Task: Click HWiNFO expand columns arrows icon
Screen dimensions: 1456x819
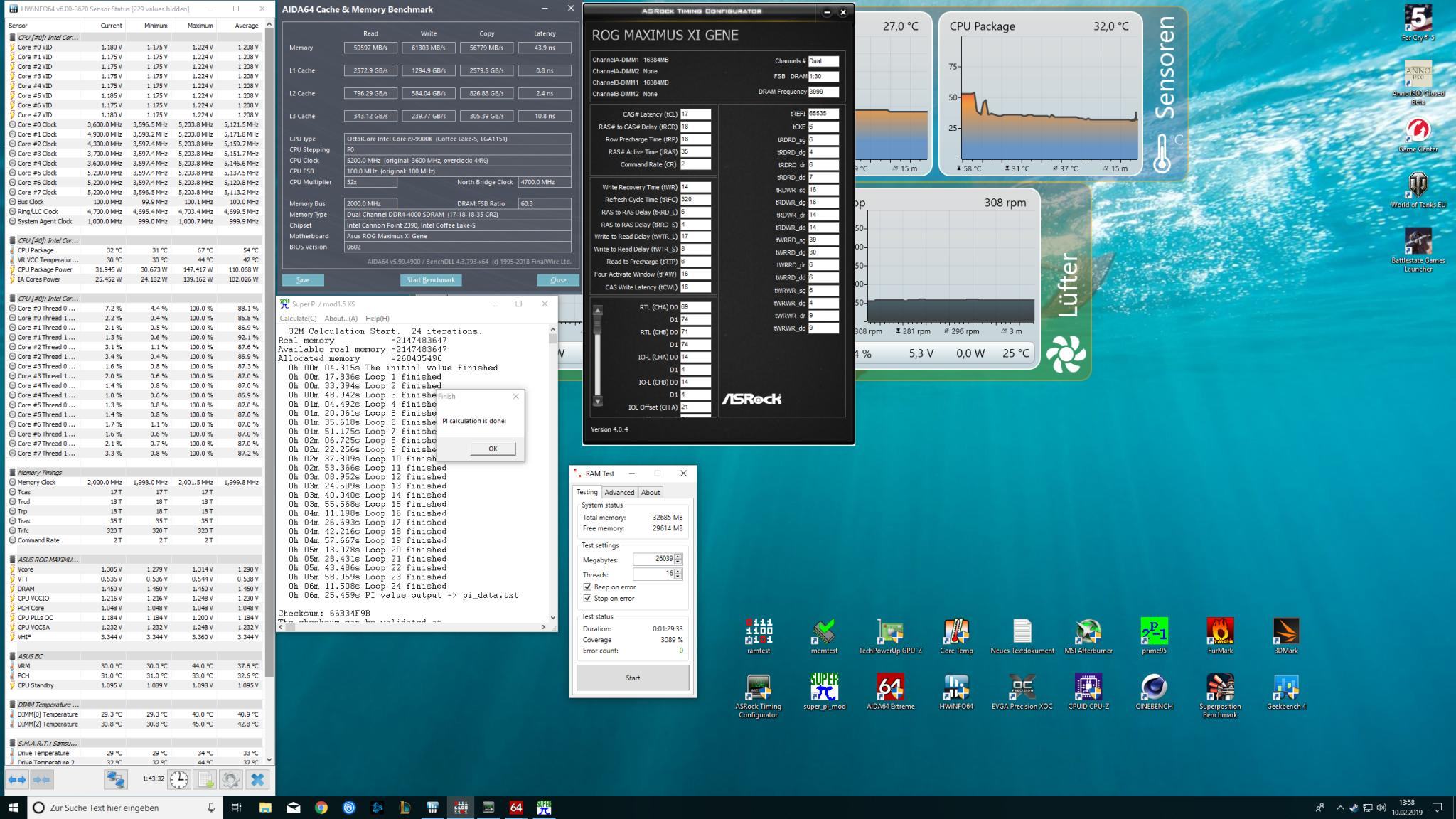Action: tap(16, 780)
